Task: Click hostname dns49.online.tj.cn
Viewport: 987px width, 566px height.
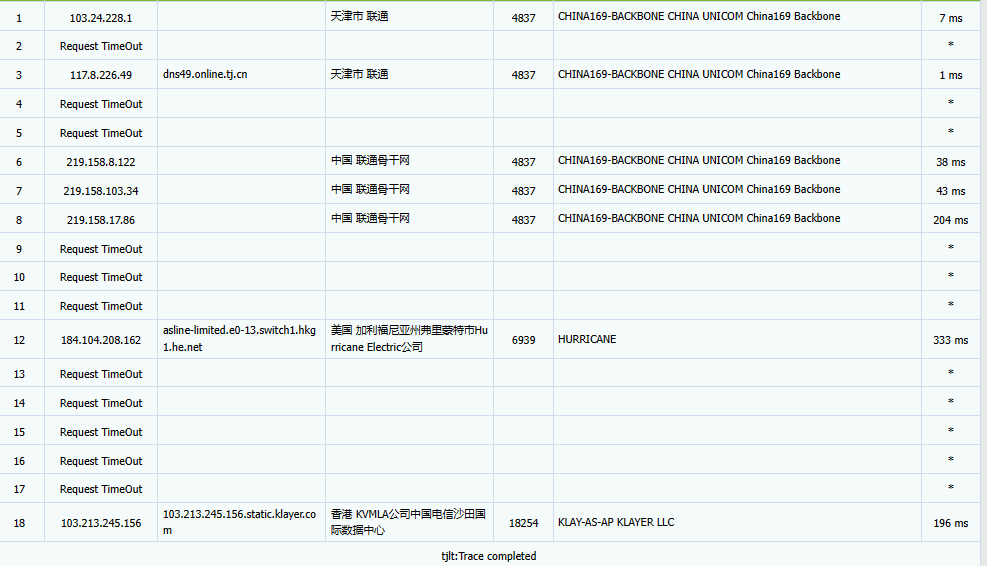Action: (205, 74)
